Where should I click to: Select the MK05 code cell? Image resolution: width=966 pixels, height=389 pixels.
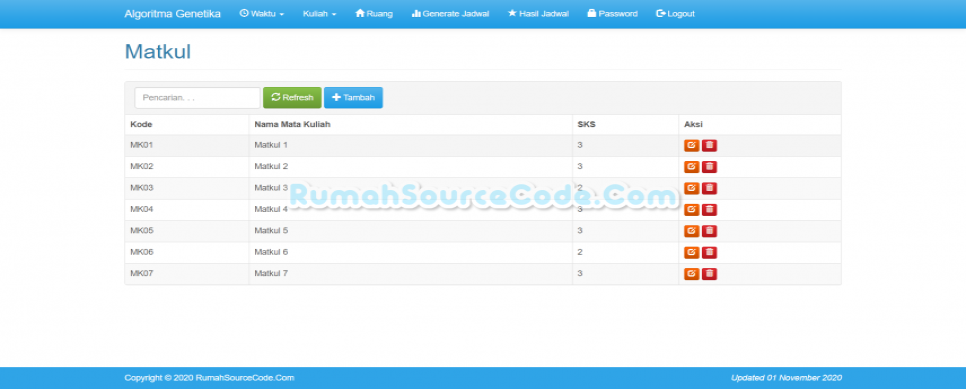pos(187,231)
